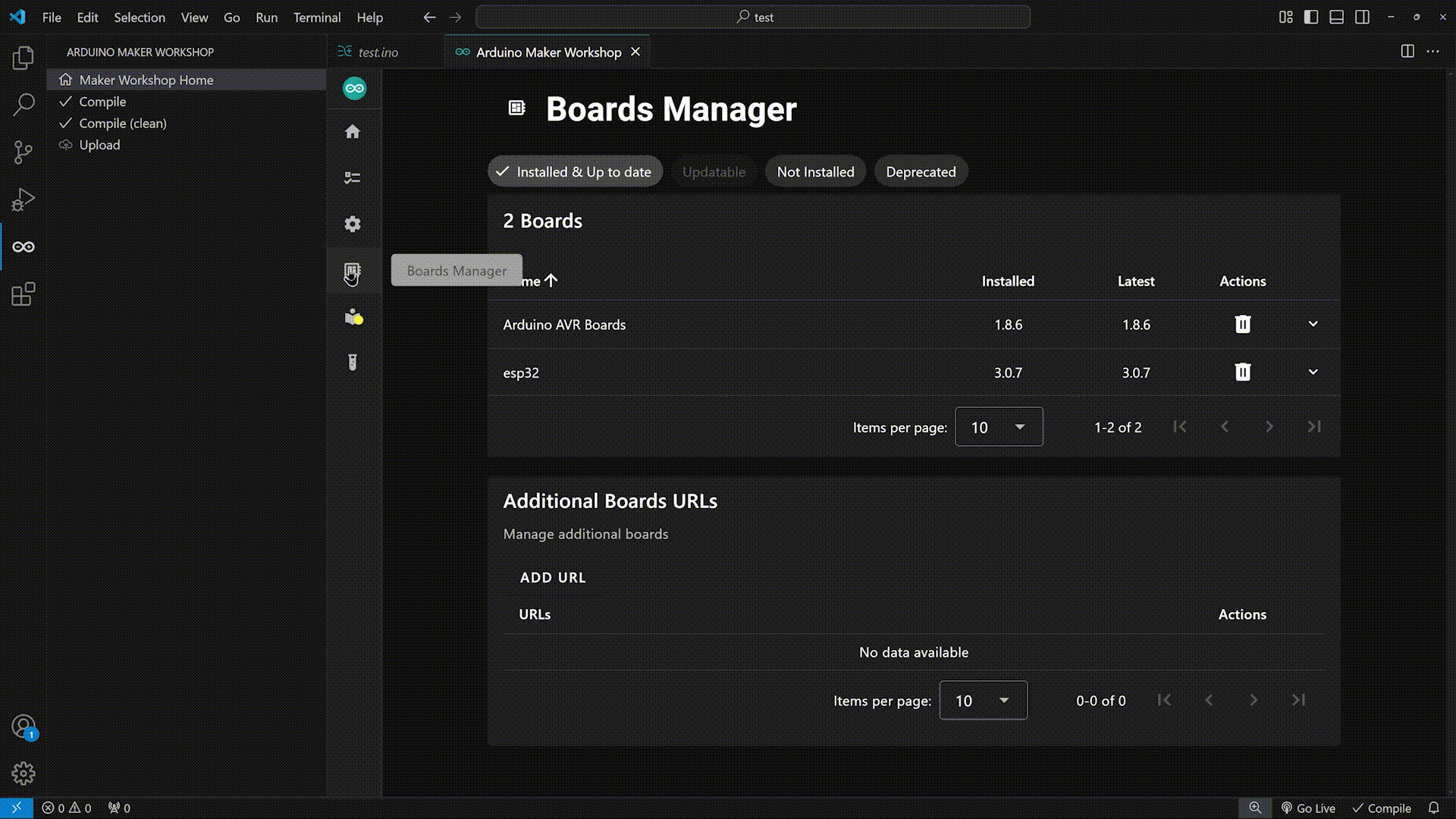Open the Arduino Maker Workshop activity bar icon
Image resolution: width=1456 pixels, height=819 pixels.
[24, 247]
